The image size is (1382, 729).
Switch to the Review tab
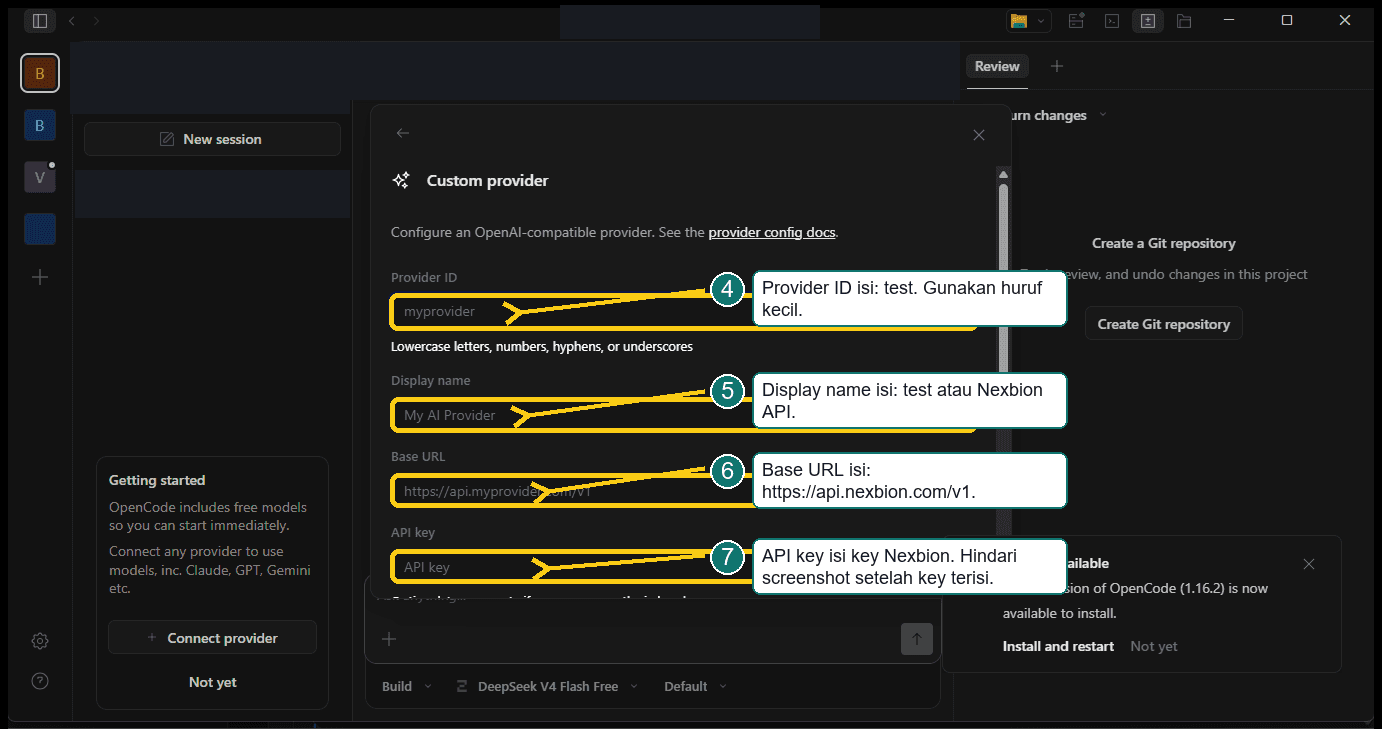point(997,66)
